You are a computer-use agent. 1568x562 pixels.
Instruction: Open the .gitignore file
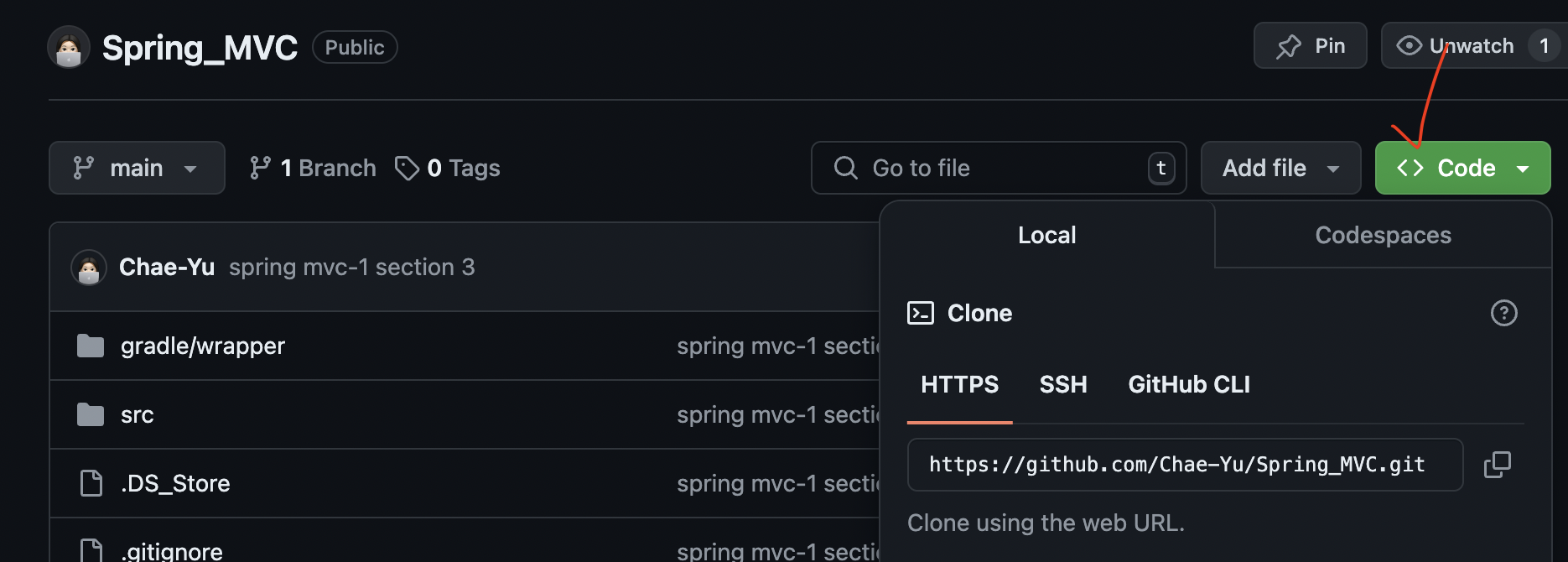tap(172, 551)
